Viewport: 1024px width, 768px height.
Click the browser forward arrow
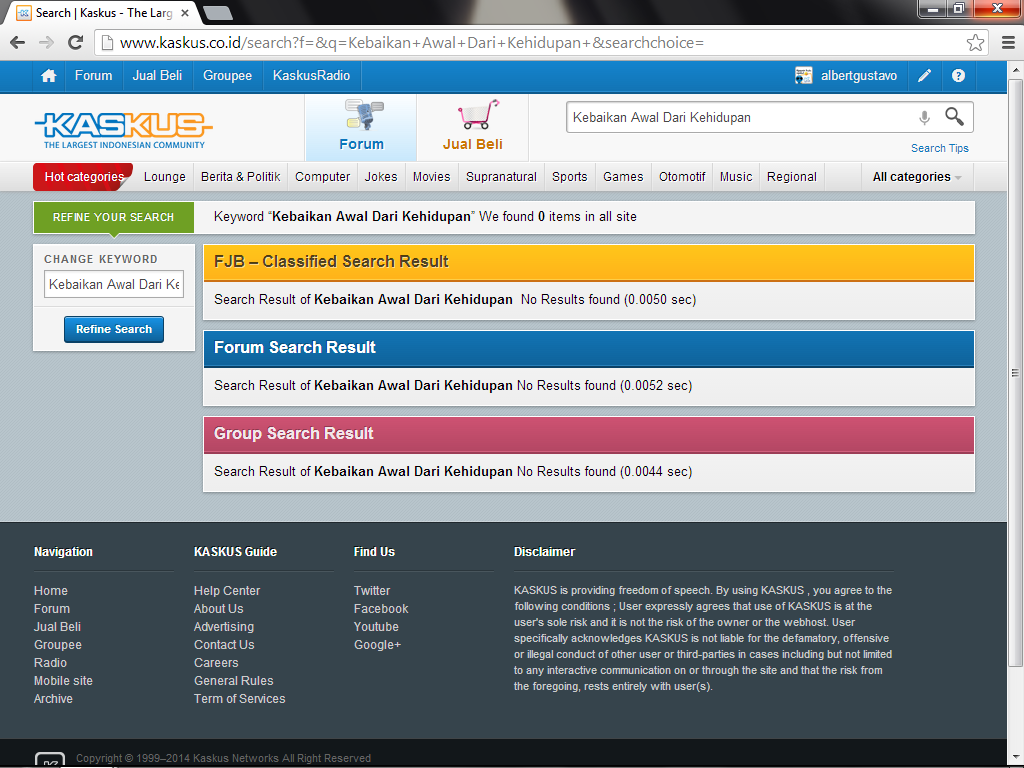pos(46,43)
